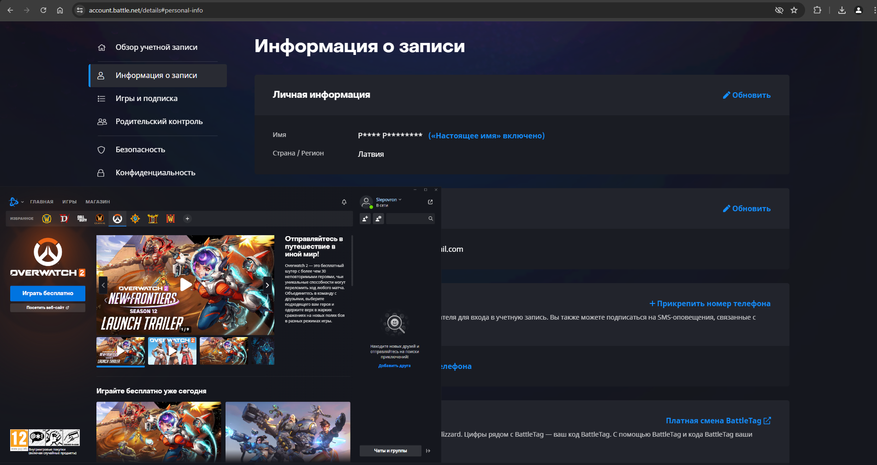The width and height of the screenshot is (877, 465).
Task: Click Посетить веб-сайт button
Action: [48, 308]
